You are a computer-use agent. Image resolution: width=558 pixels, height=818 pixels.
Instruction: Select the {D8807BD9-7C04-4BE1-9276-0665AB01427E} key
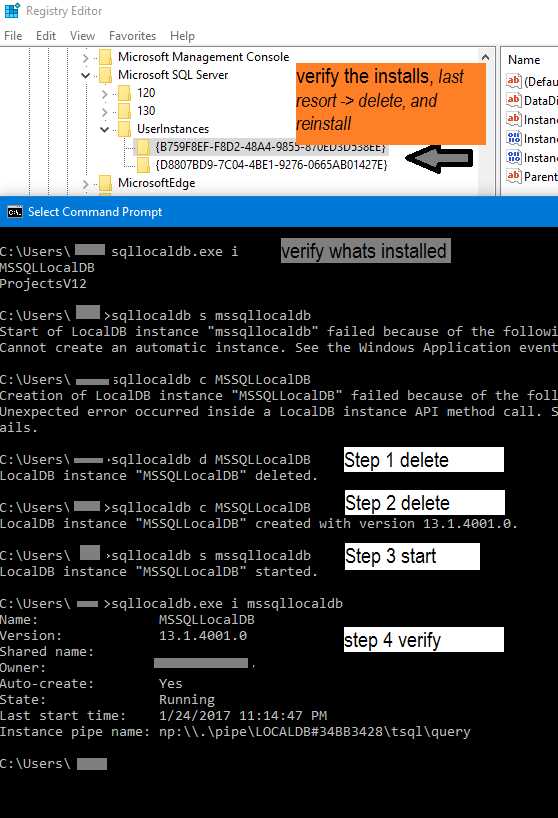click(x=271, y=165)
